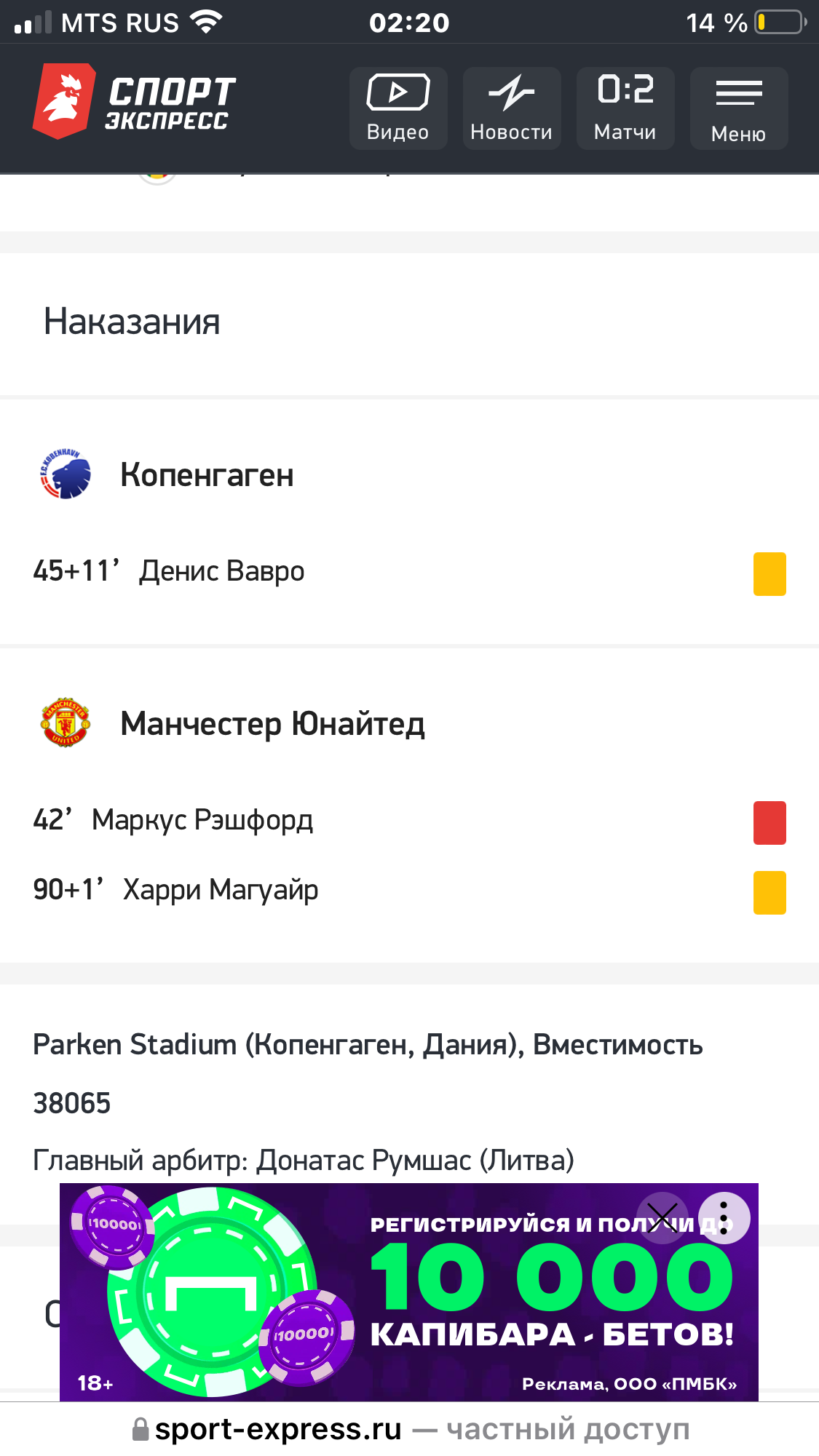819x1456 pixels.
Task: Open ad options three-dot menu
Action: click(724, 1217)
